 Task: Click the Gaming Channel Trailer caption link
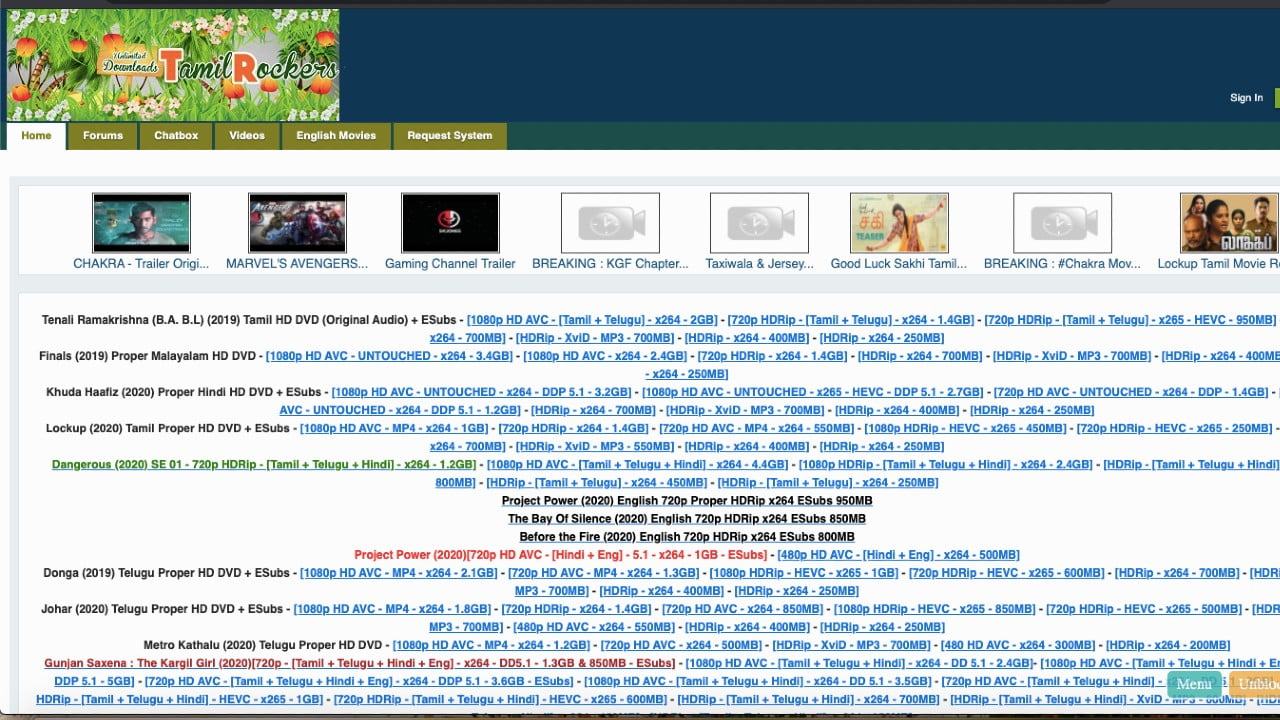[450, 264]
